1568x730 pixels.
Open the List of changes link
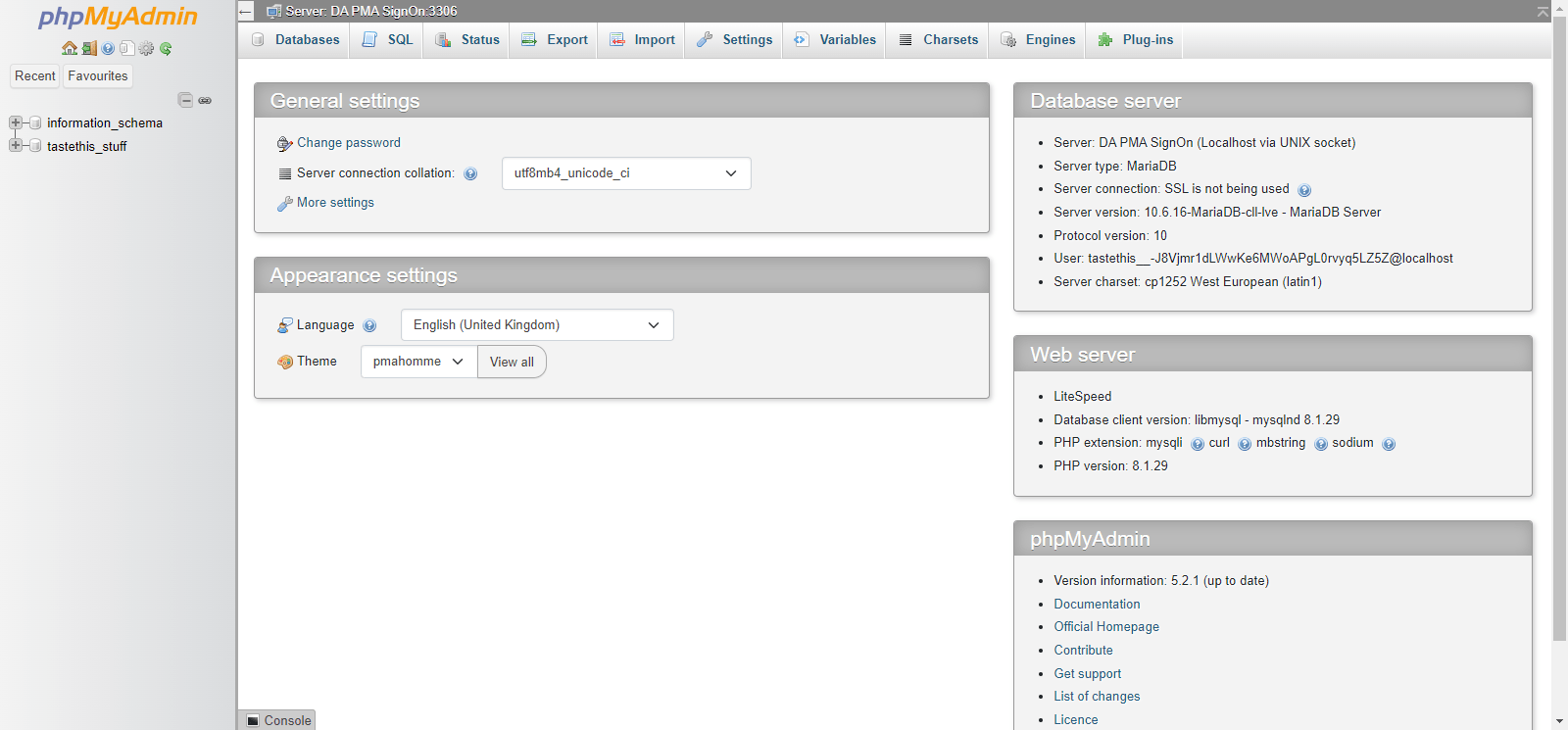pyautogui.click(x=1097, y=697)
